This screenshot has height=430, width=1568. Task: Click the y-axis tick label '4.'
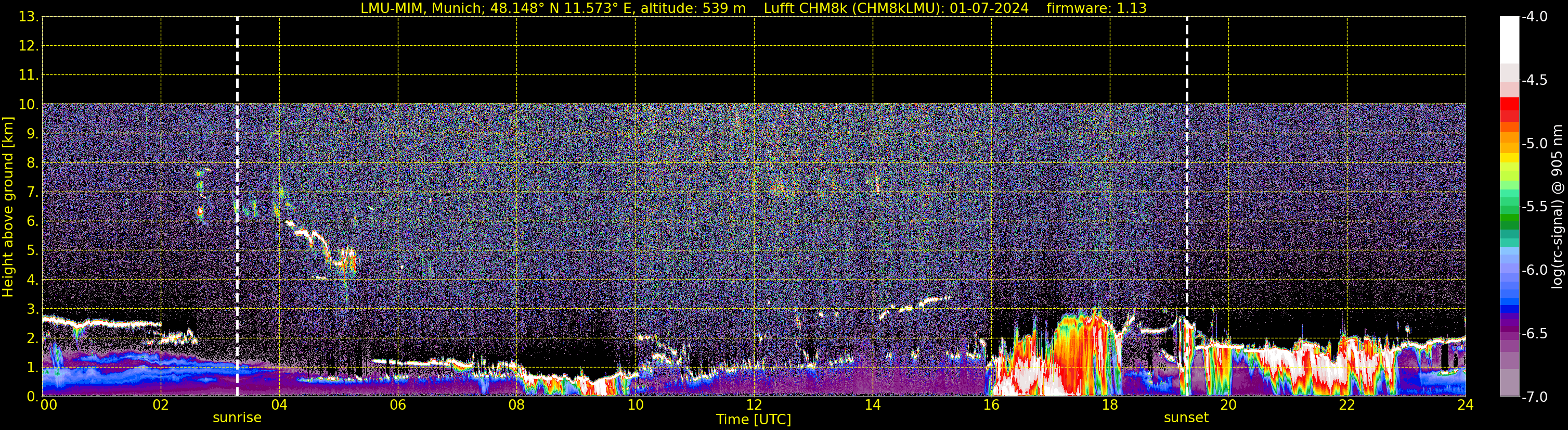32,280
